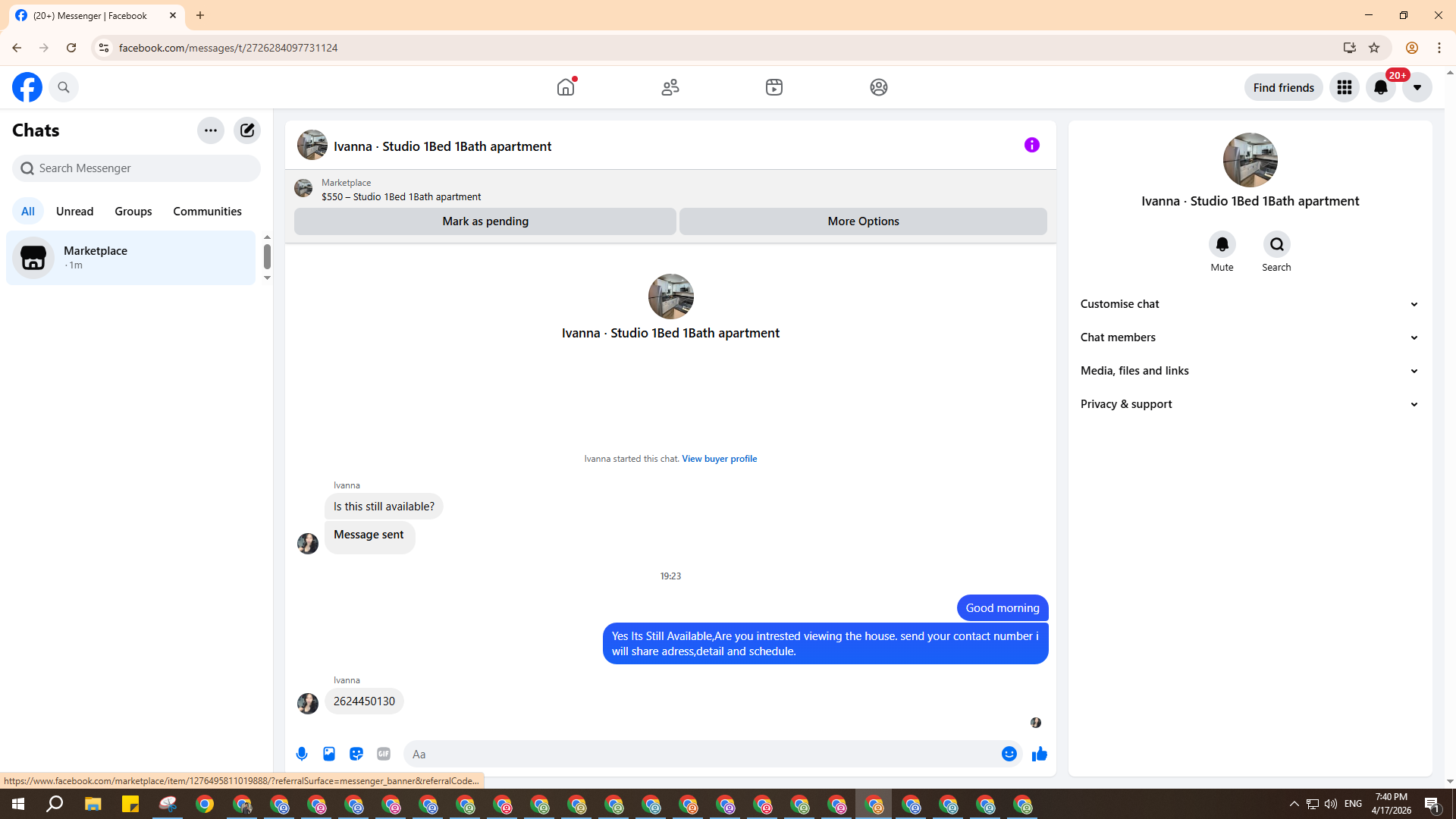Expand the Chat members section
This screenshot has height=819, width=1456.
click(1249, 337)
